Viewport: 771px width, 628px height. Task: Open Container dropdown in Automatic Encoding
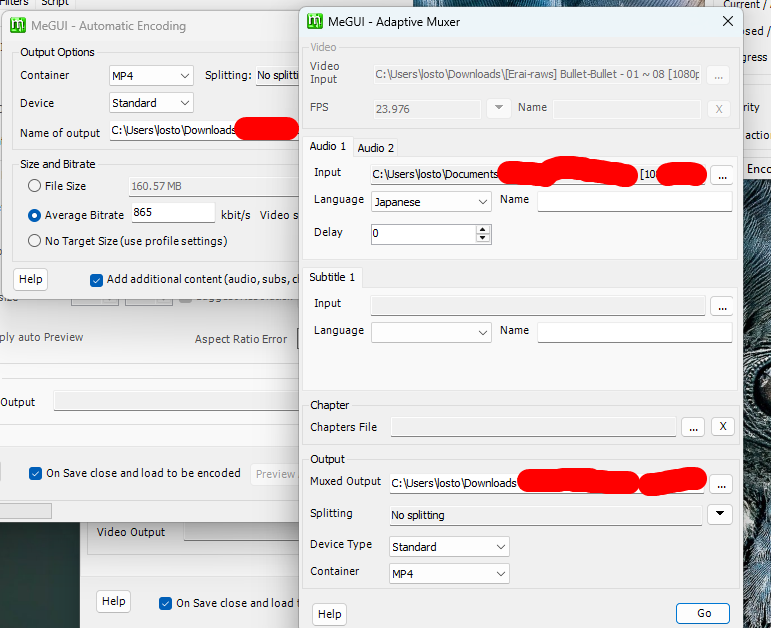[x=151, y=76]
